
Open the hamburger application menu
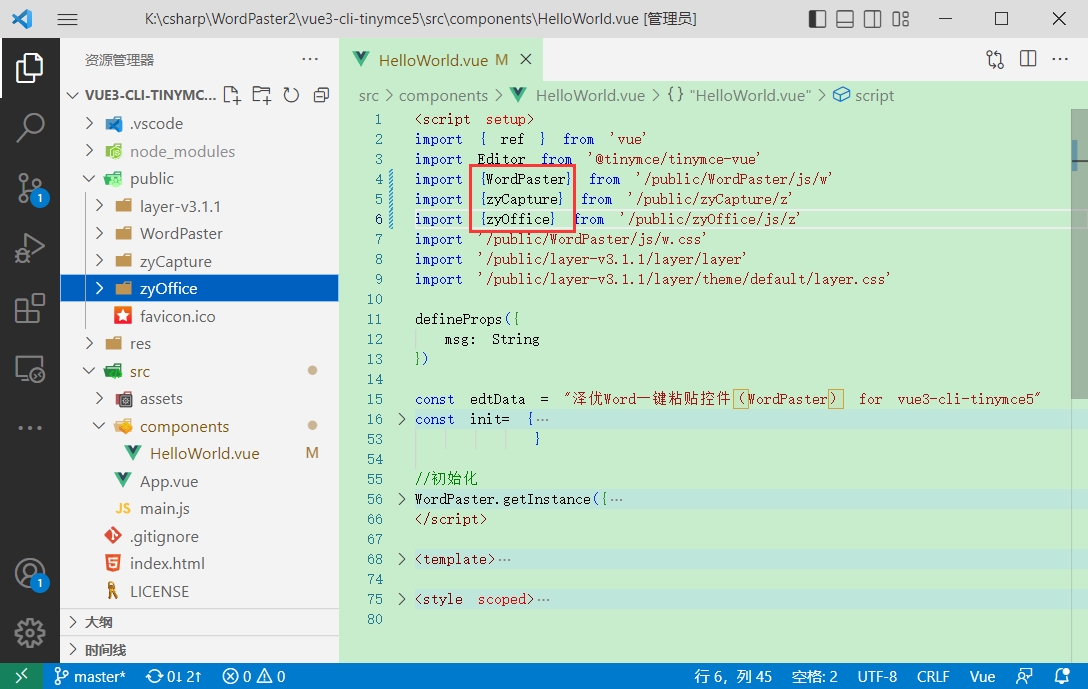67,19
